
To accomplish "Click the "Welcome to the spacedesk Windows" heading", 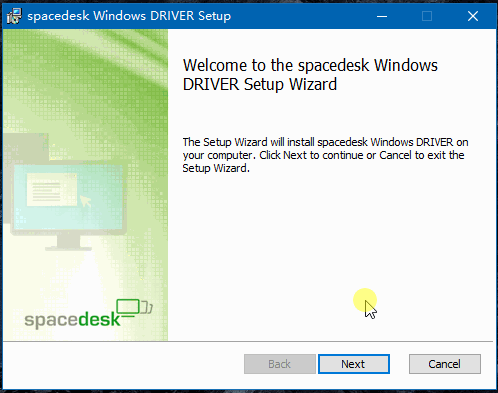I will point(310,75).
